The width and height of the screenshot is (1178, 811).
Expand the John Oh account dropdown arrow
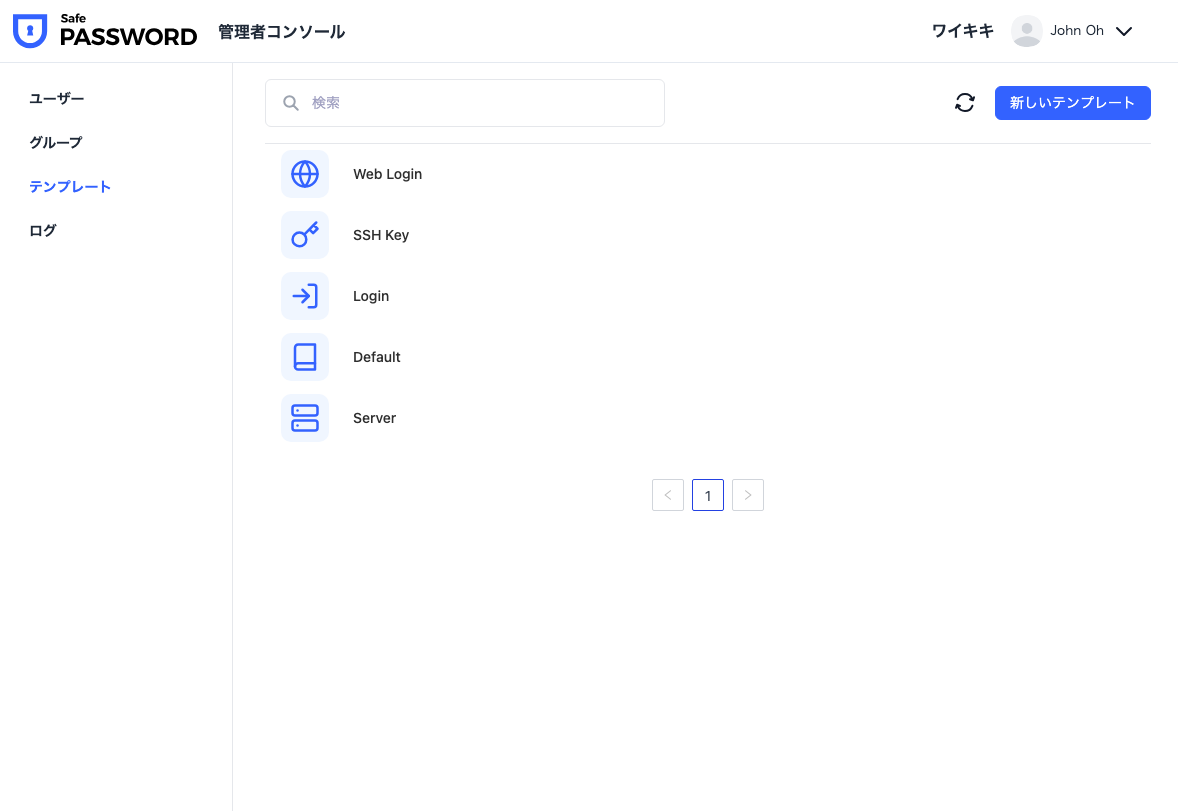point(1124,31)
